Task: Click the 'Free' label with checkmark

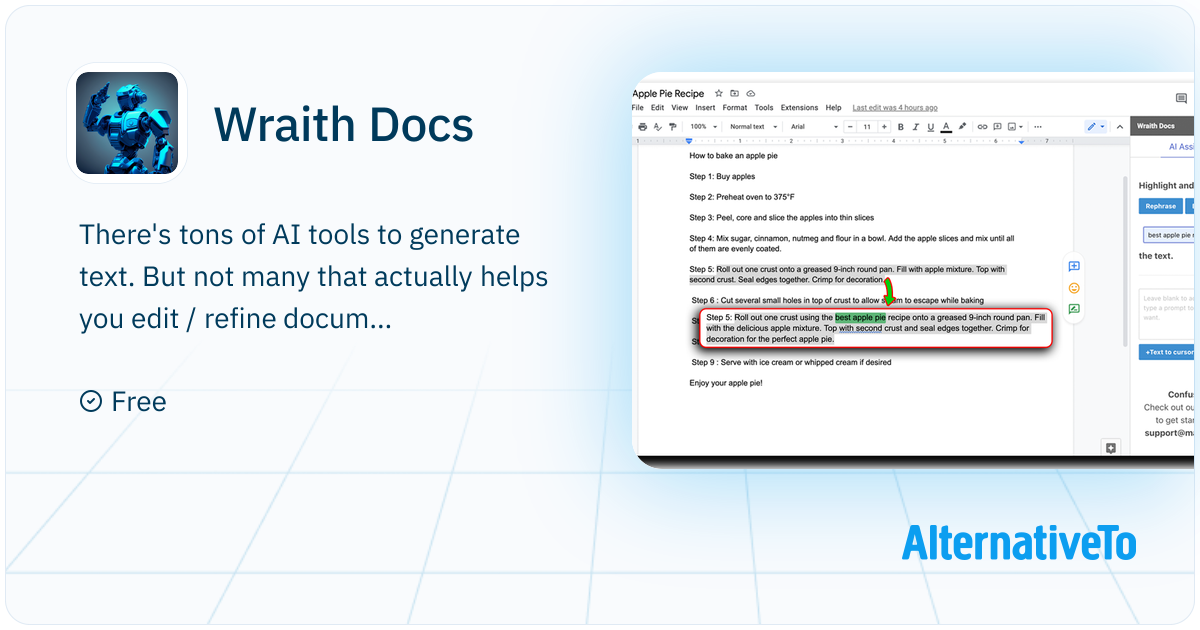Action: pos(123,401)
